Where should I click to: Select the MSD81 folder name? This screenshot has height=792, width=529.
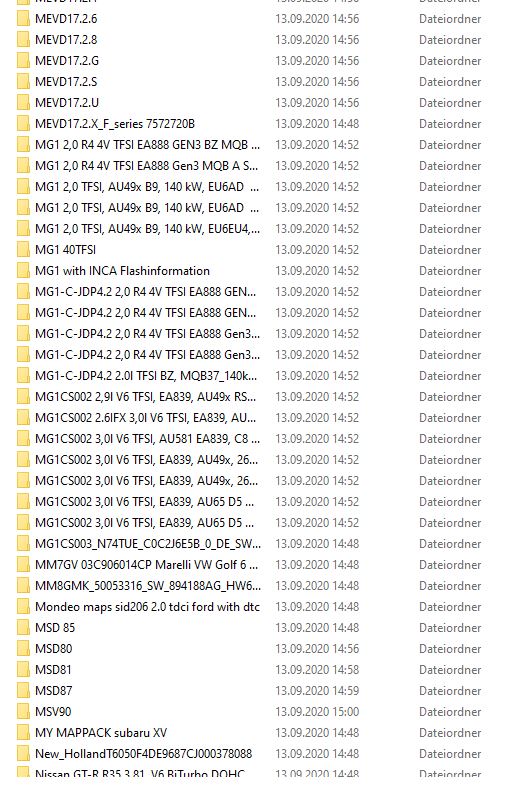click(54, 670)
